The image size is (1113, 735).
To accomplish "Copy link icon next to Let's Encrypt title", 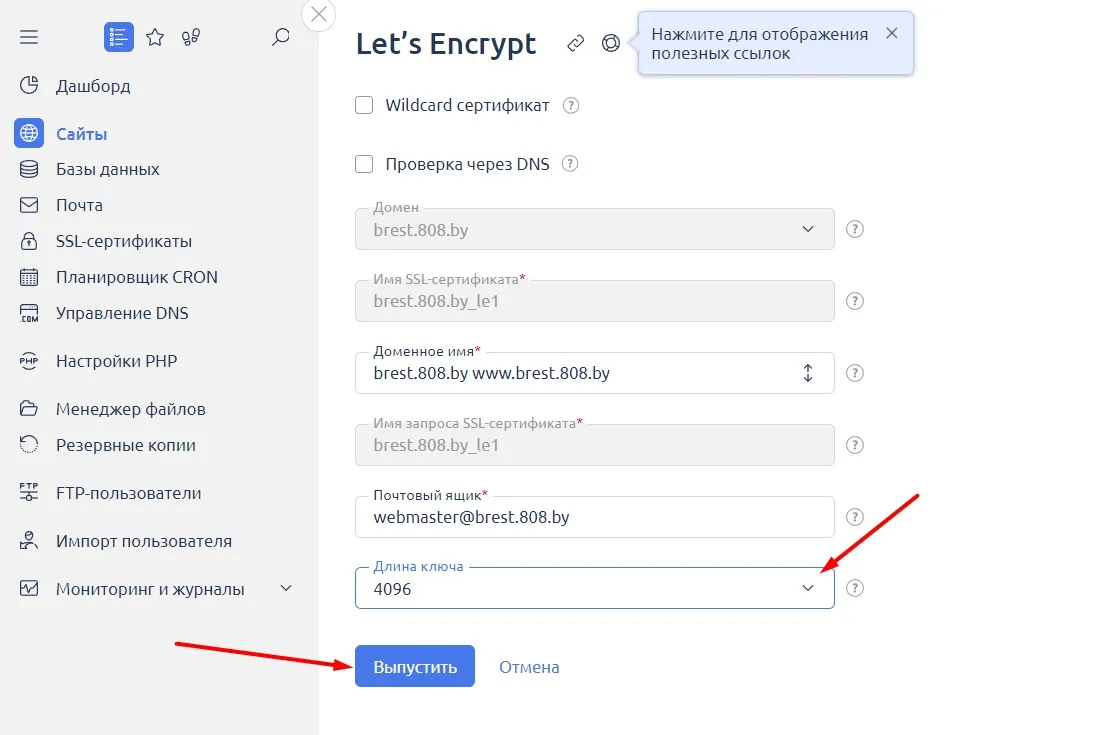I will point(576,43).
